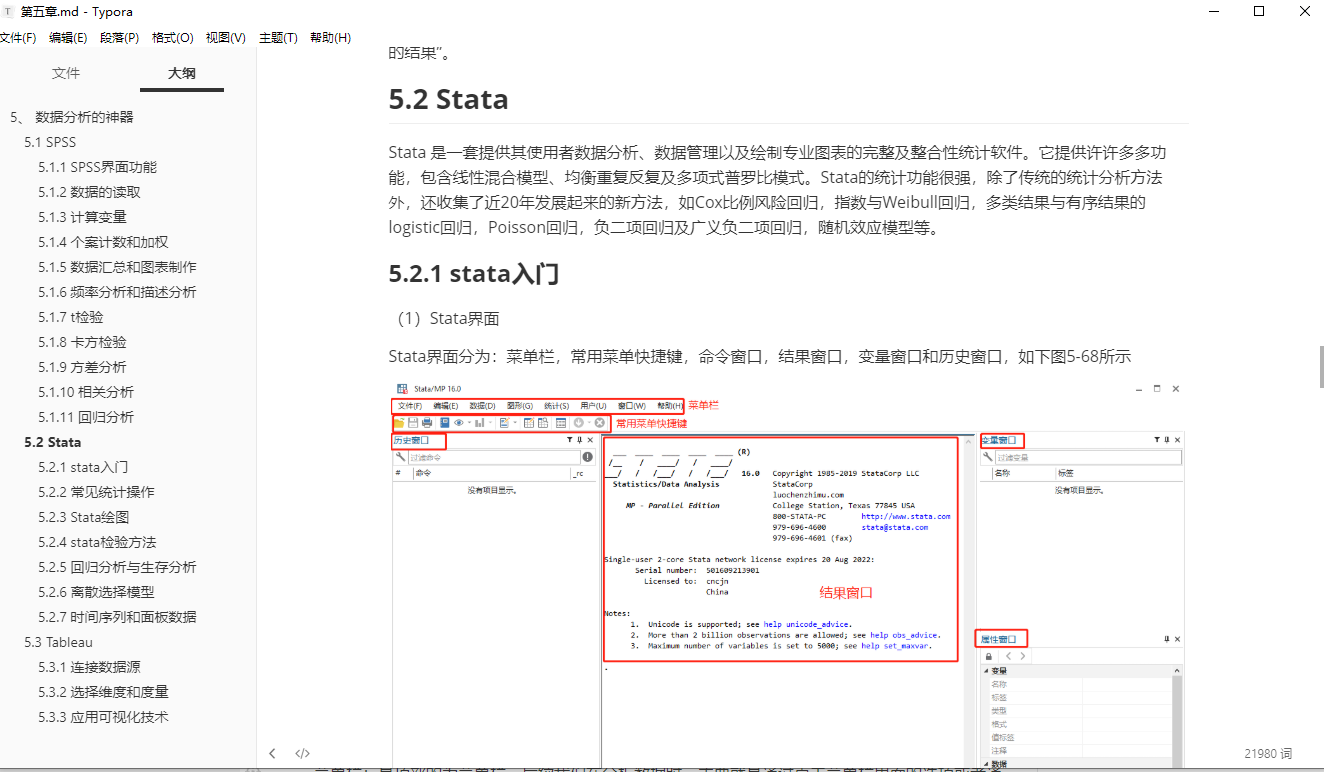The width and height of the screenshot is (1324, 772).
Task: Open 5.1.5 数据汇总和图表制作 in outline
Action: coord(118,267)
